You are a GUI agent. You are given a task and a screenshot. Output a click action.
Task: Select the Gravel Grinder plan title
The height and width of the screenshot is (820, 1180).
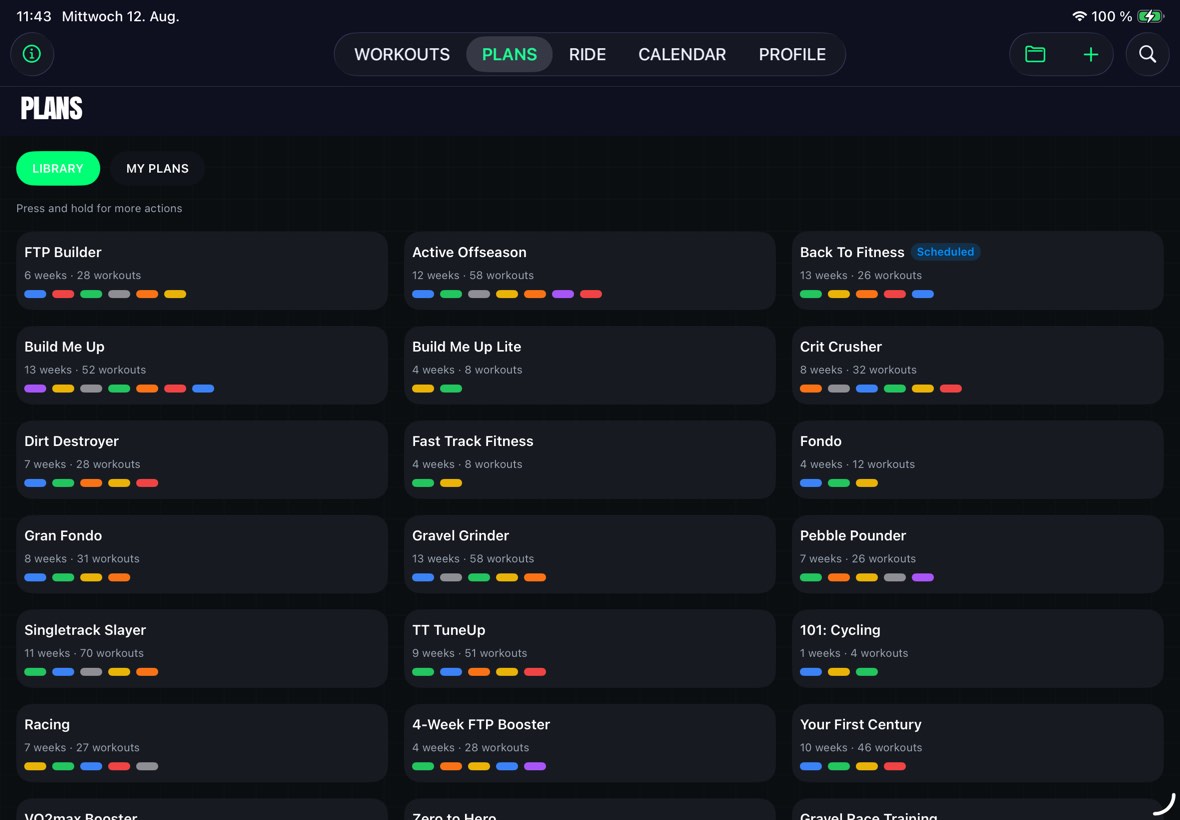[461, 536]
